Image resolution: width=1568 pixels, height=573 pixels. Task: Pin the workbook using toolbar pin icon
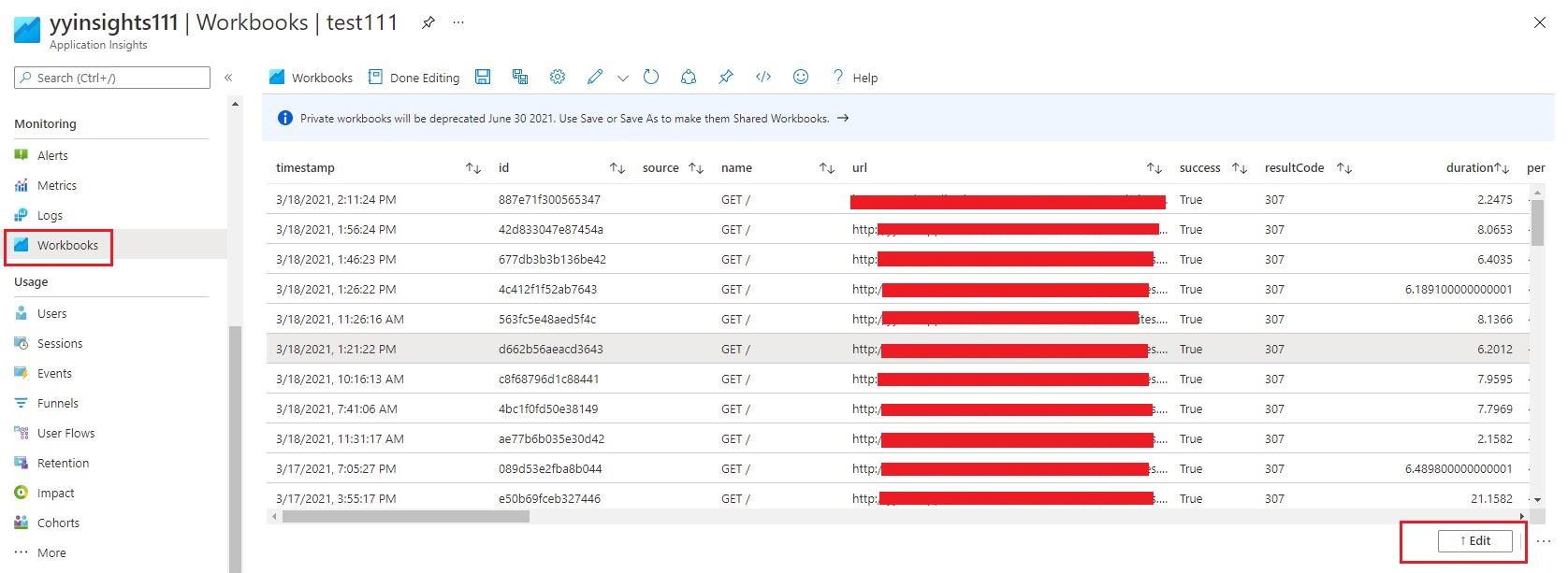(726, 77)
